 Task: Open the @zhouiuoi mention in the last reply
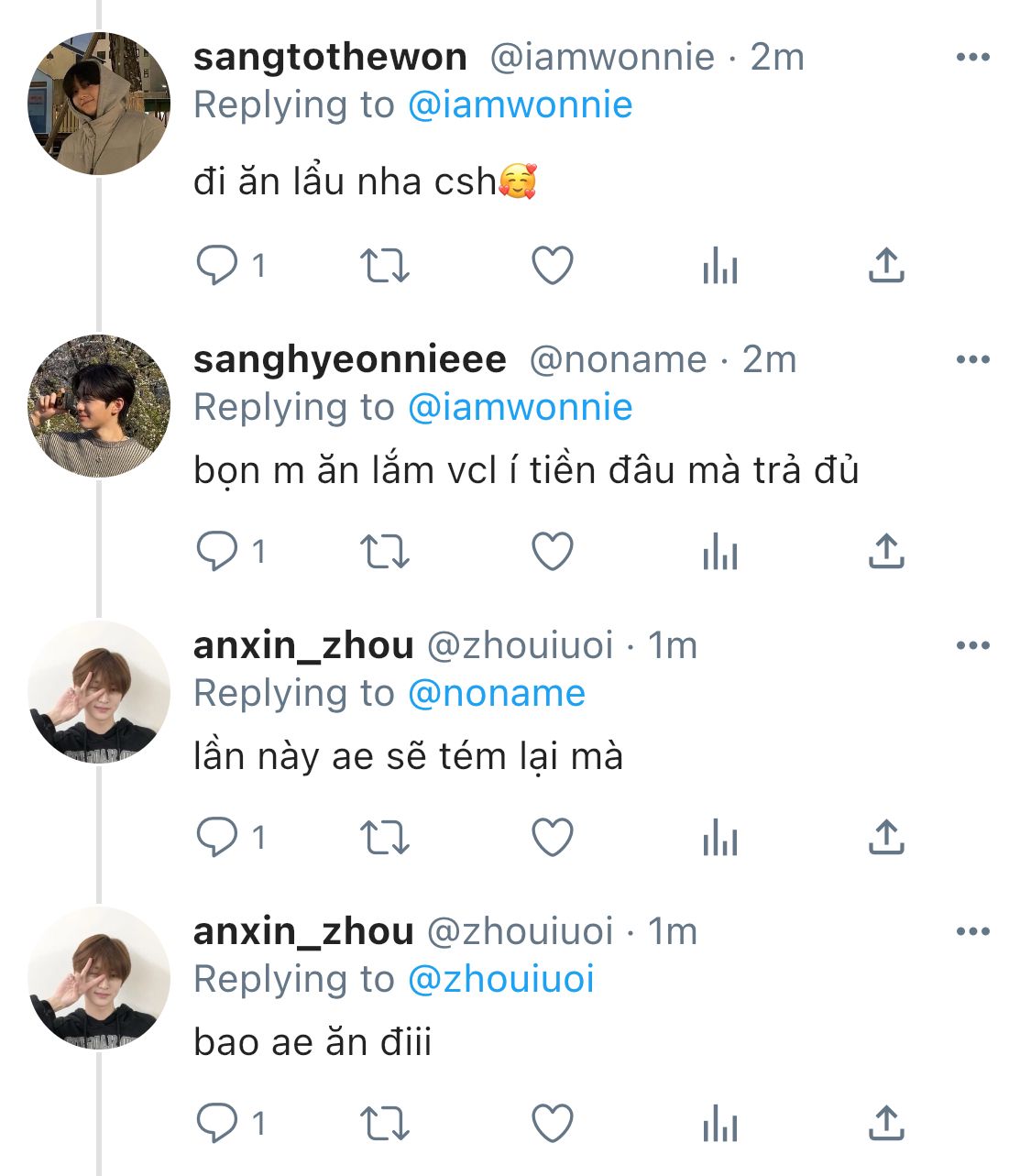coord(500,979)
